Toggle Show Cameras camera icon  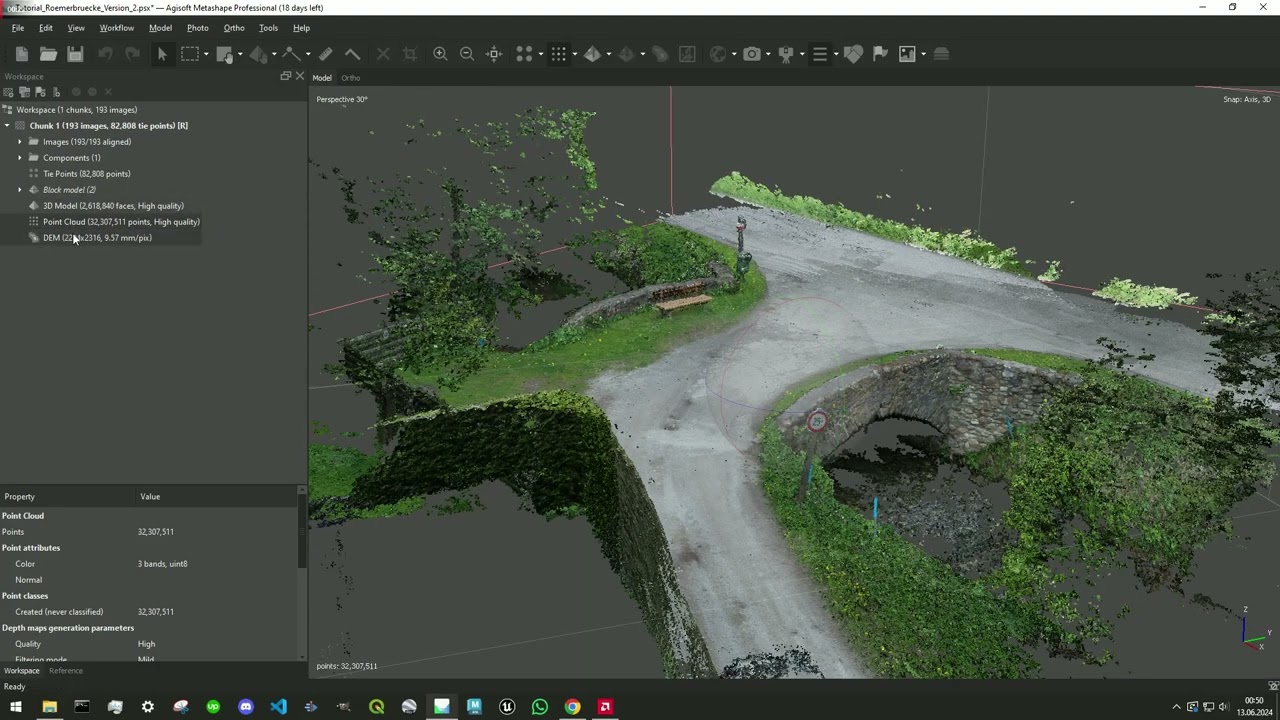click(x=752, y=54)
